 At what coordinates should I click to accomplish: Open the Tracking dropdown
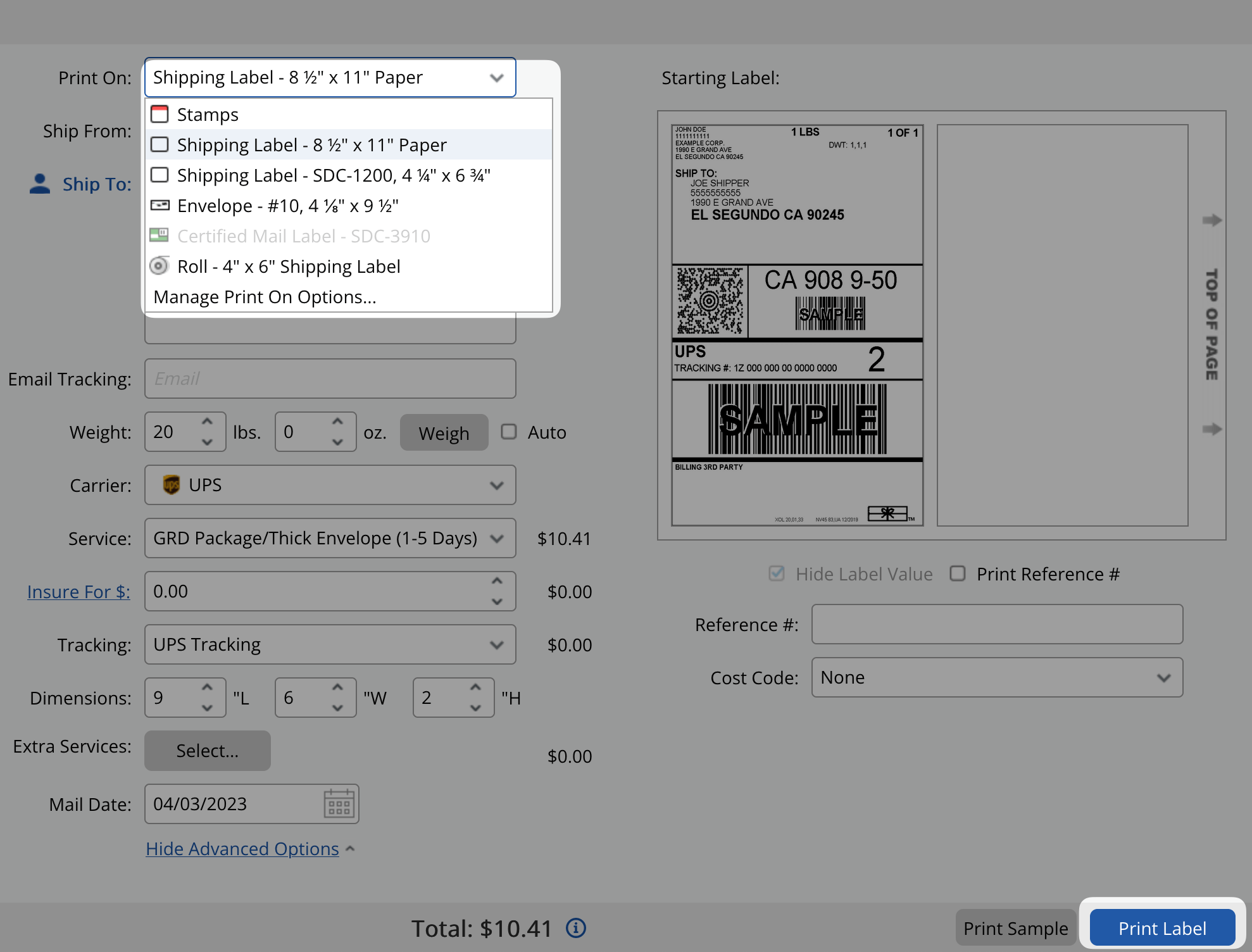tap(497, 645)
